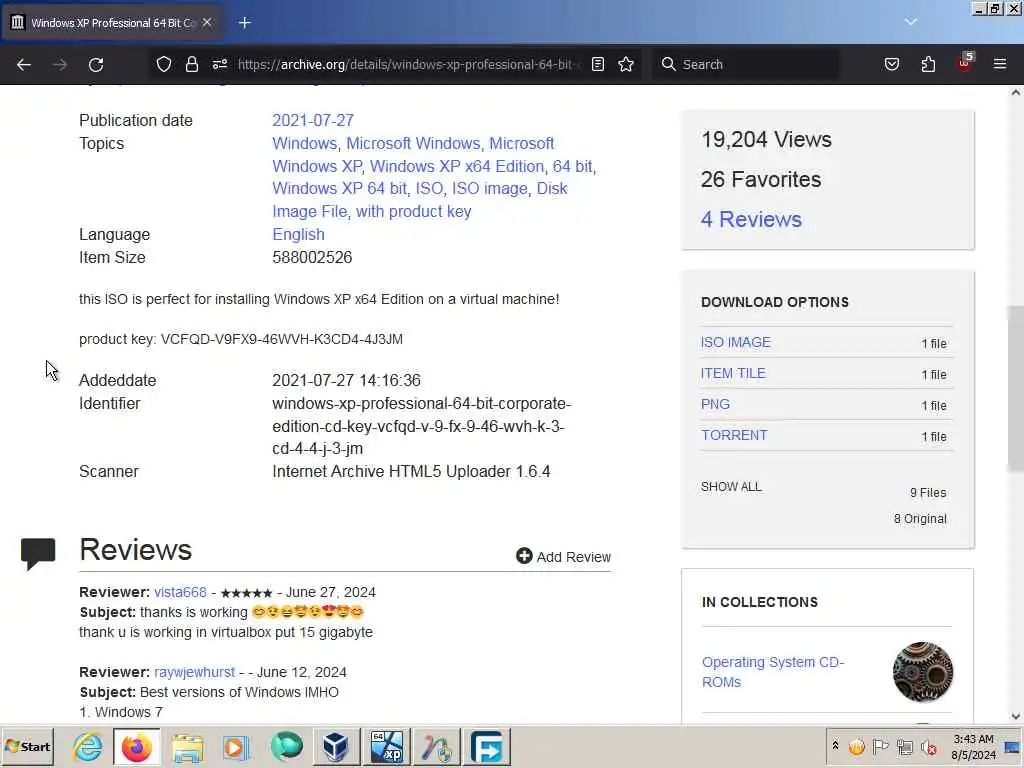Click the gears collection thumbnail

tap(922, 672)
